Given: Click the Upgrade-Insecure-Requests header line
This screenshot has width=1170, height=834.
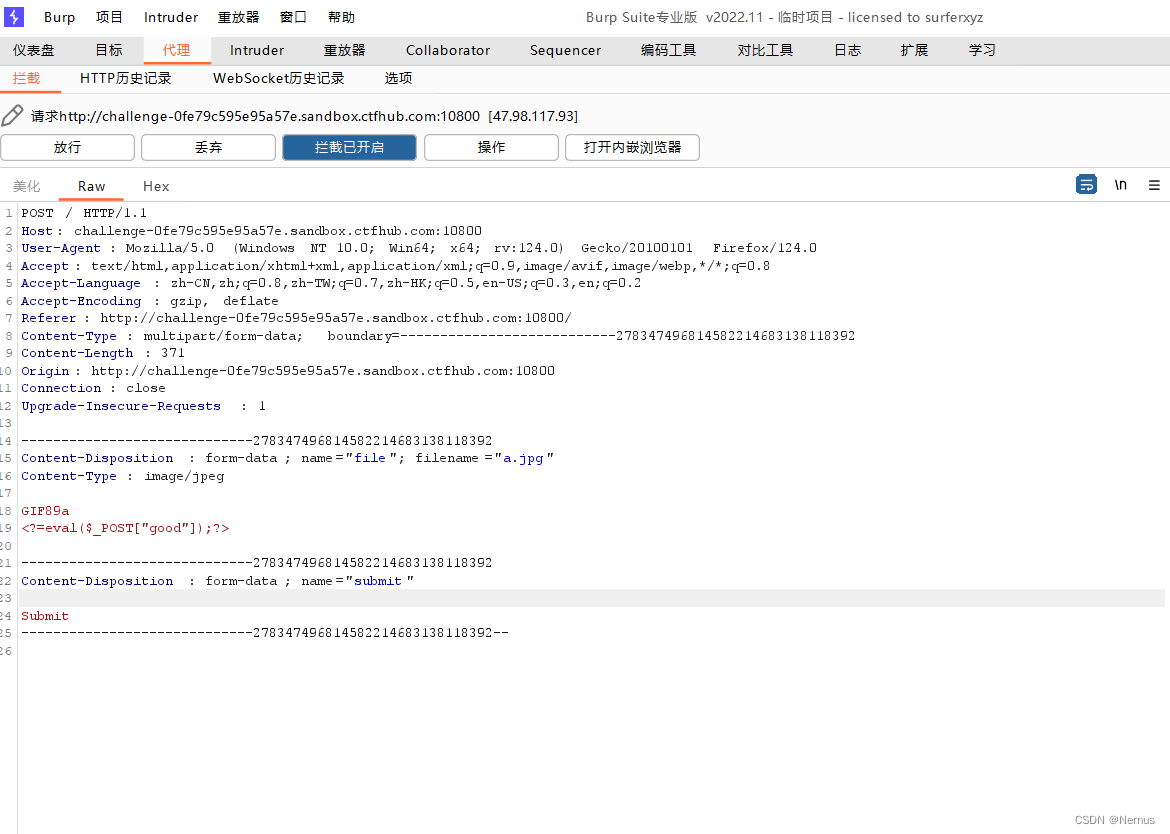Looking at the screenshot, I should pyautogui.click(x=143, y=406).
